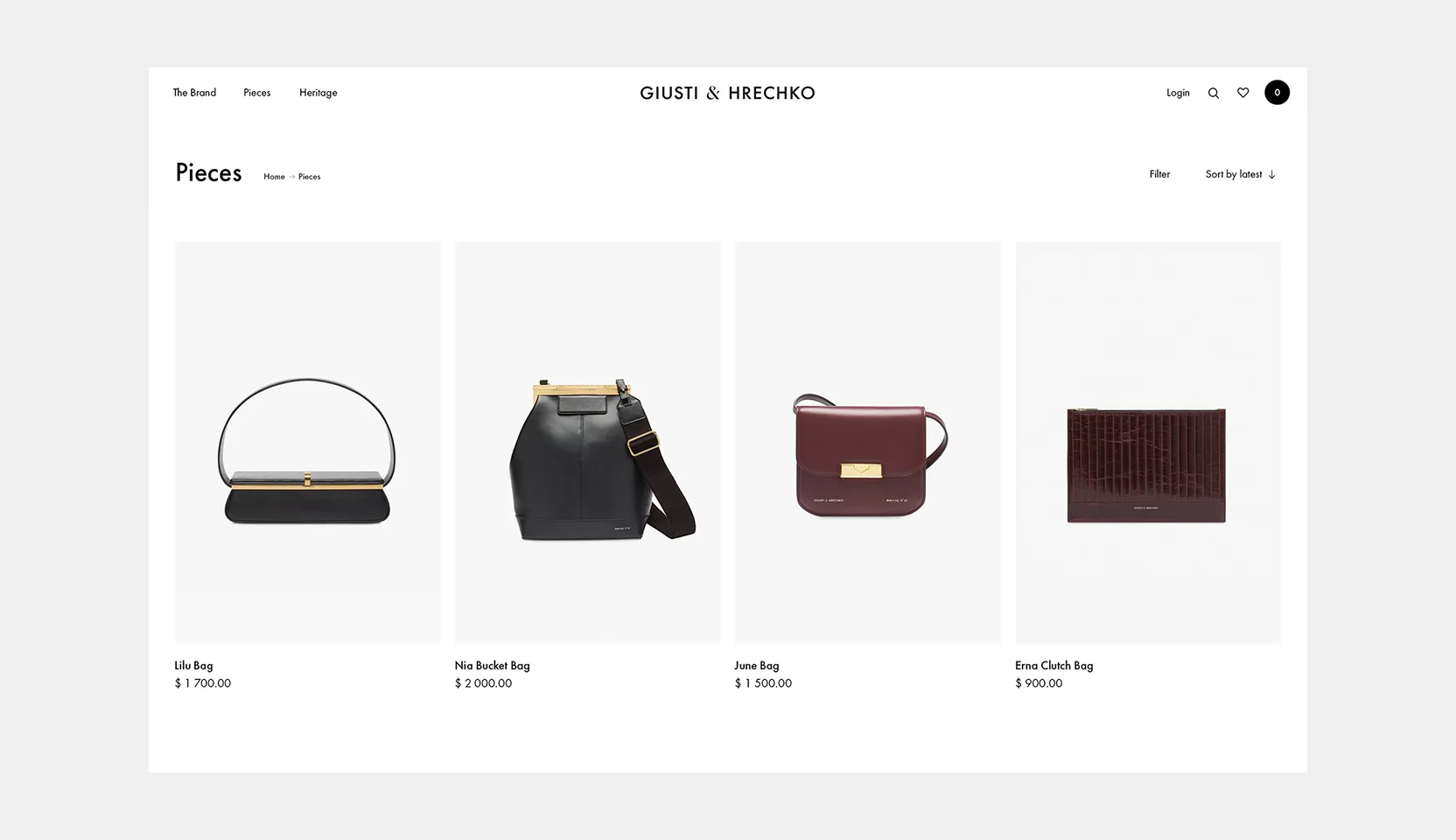
Task: Click the Giusti & Hrechko logo
Action: point(727,93)
